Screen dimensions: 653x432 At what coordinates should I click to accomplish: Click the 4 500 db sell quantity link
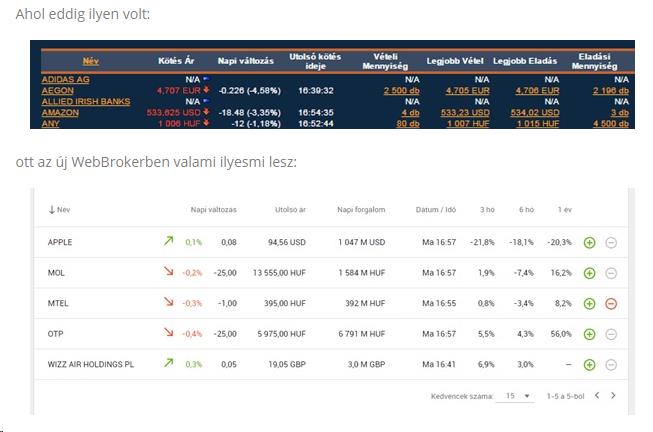(611, 123)
